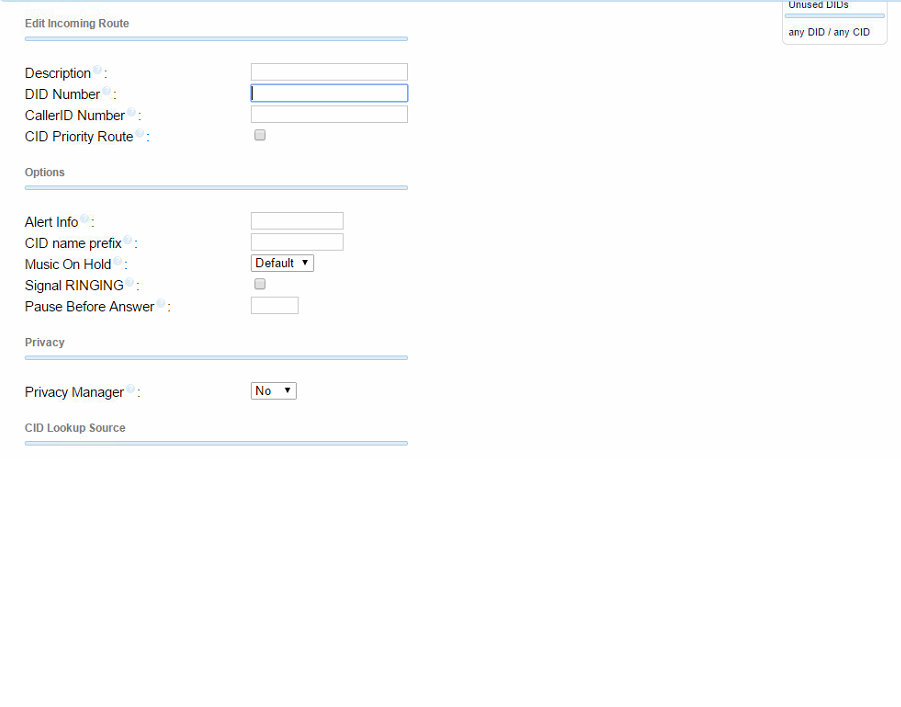
Task: Click the Alert Info input field
Action: click(297, 221)
